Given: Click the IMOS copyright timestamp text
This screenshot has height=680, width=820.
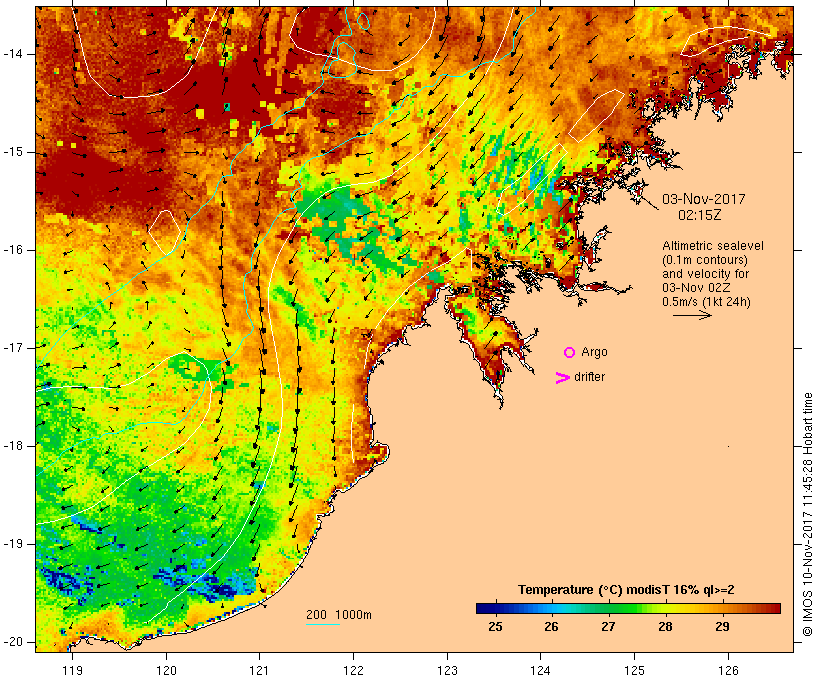Looking at the screenshot, I should [807, 515].
